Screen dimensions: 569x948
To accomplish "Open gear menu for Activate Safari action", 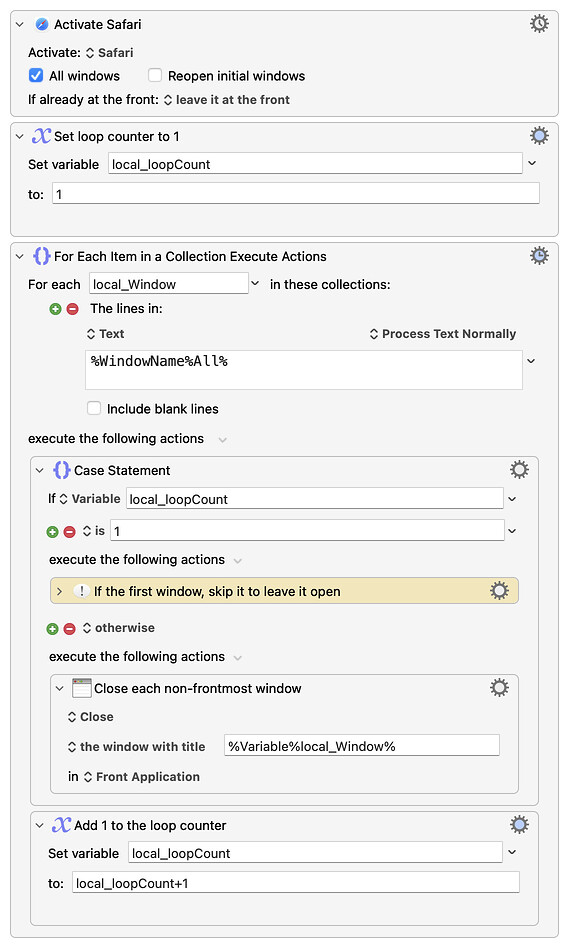I will coord(539,24).
